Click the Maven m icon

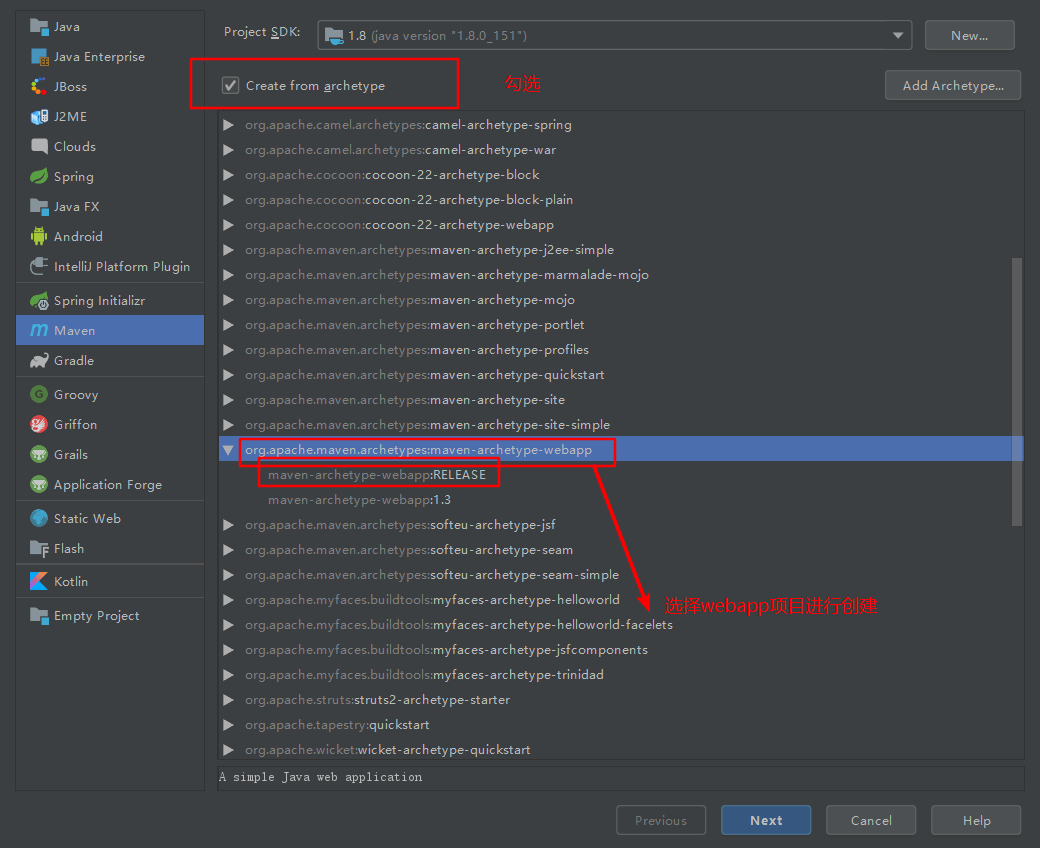coord(39,330)
